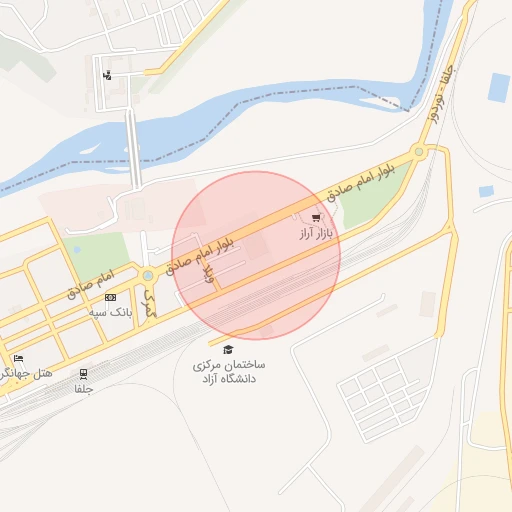Screen dimensions: 512x512
Task: Select the green roundabout at جلفا - نوردوز junction
Action: [419, 152]
